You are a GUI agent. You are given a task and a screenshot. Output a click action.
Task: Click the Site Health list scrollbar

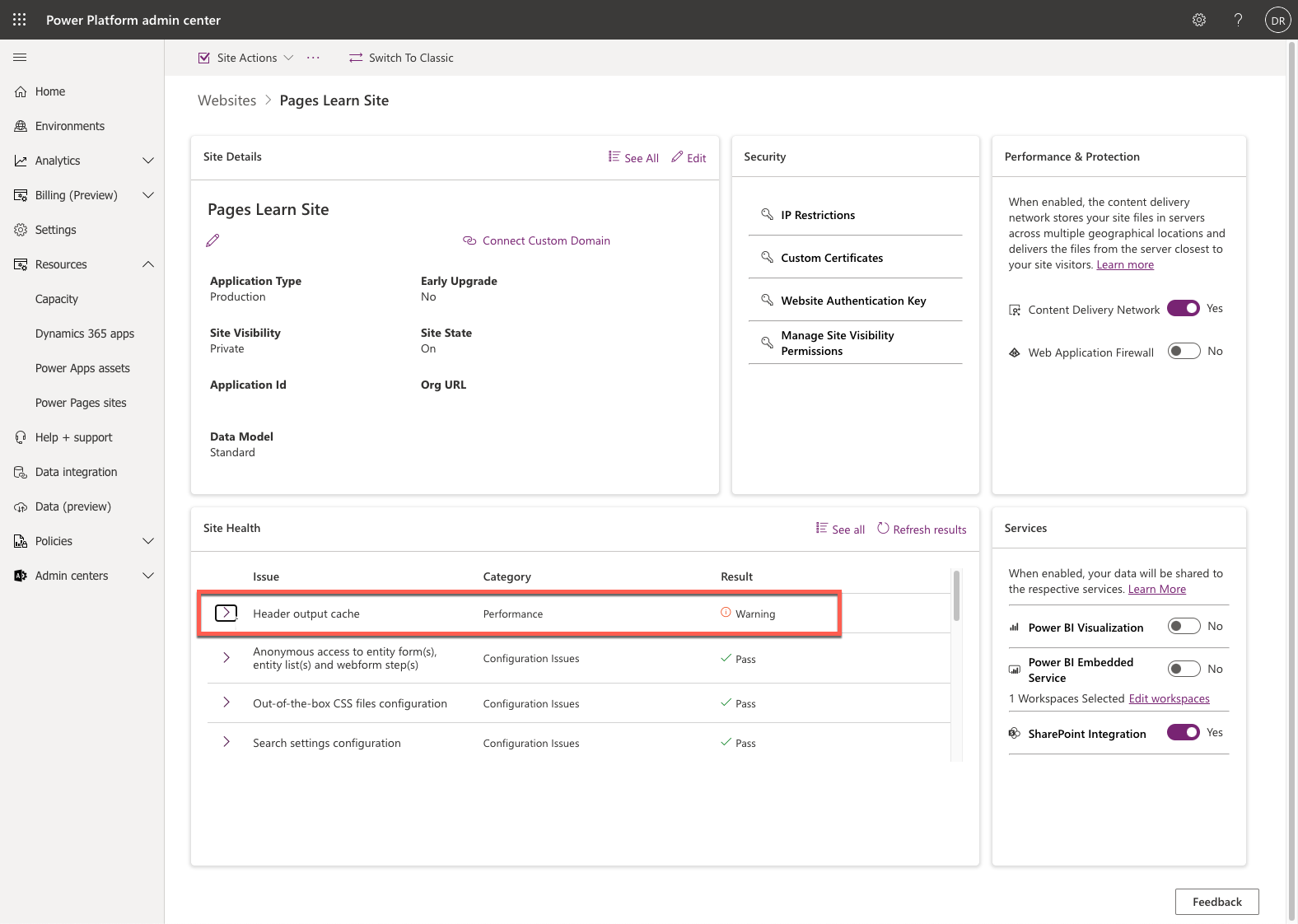click(x=956, y=595)
